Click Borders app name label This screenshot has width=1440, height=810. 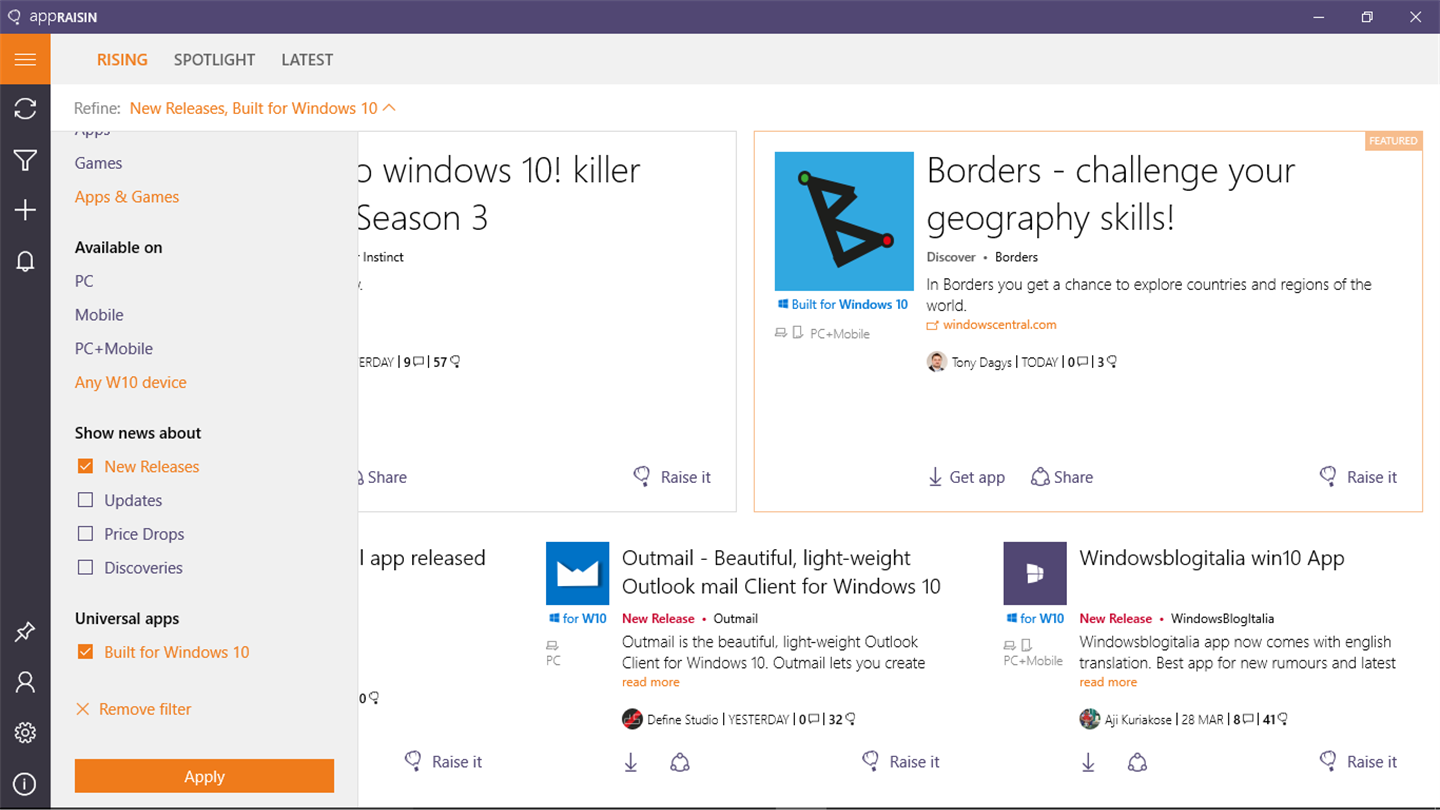click(x=1016, y=257)
